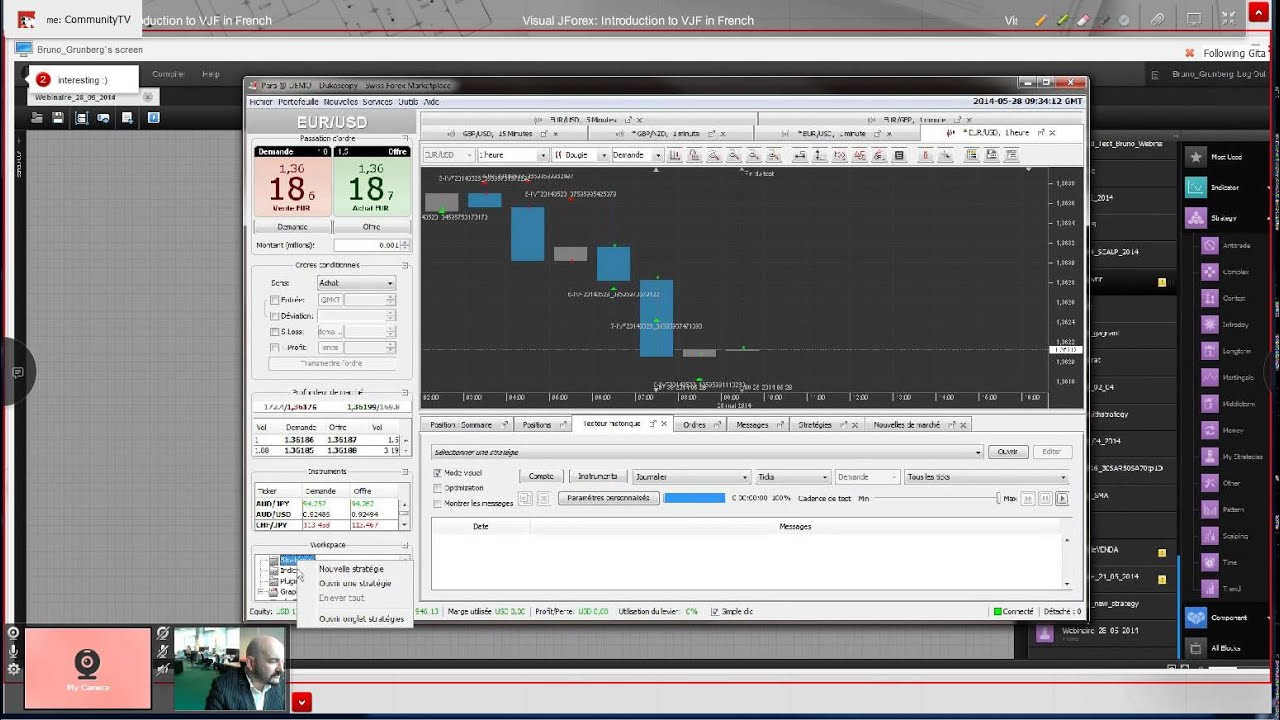Open the Intraday strategy block icon

(1210, 324)
